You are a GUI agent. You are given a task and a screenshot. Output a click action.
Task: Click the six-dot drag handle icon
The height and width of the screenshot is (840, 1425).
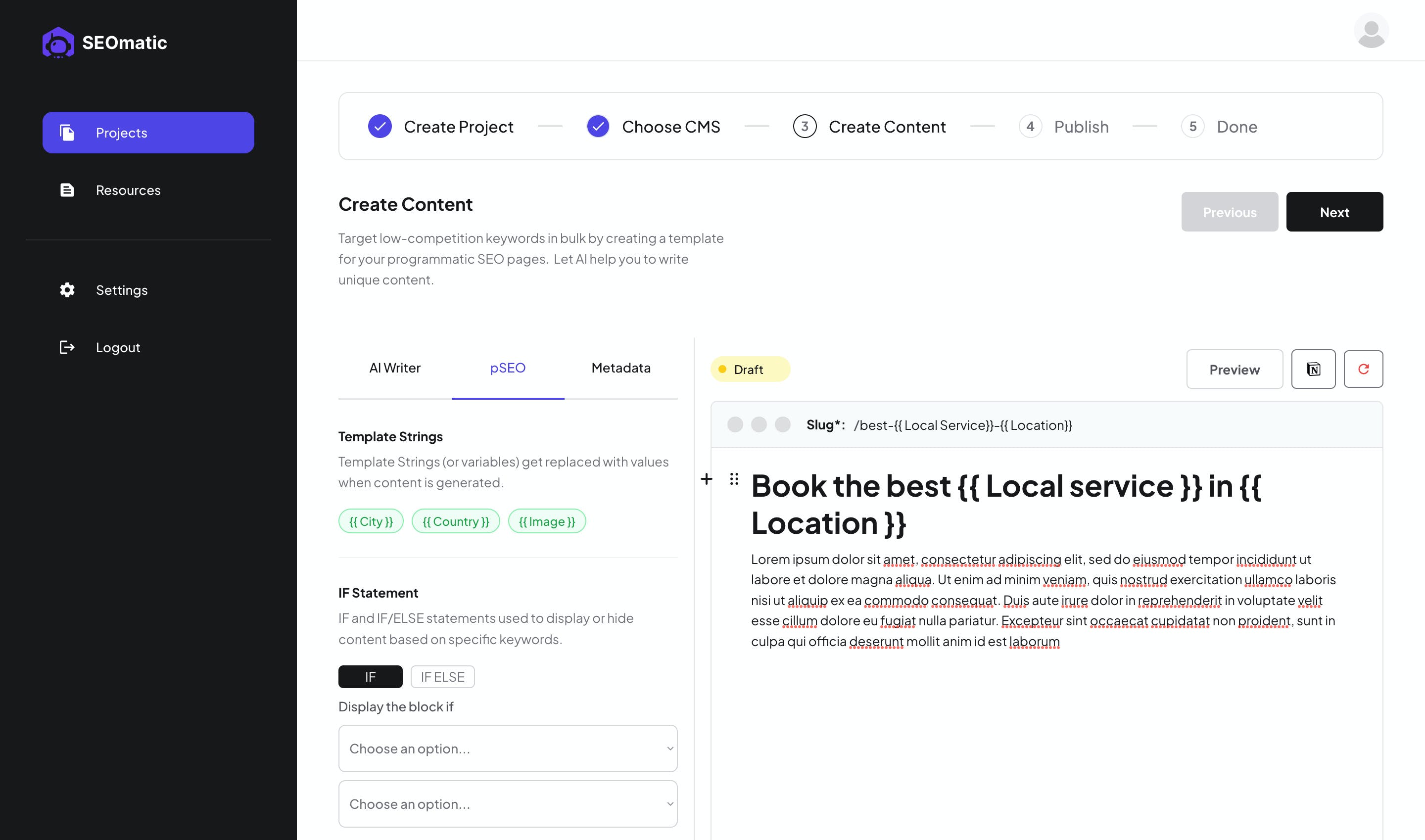click(734, 479)
